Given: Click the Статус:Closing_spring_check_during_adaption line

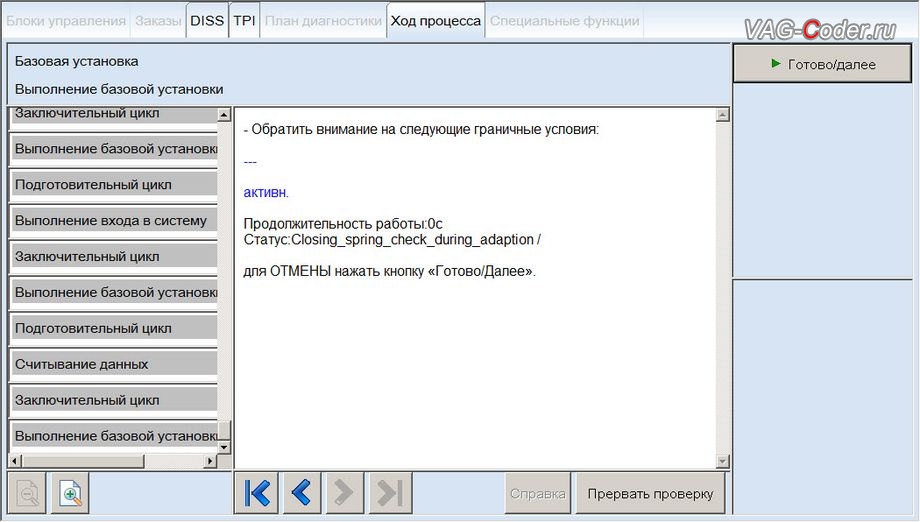Looking at the screenshot, I should [x=392, y=240].
